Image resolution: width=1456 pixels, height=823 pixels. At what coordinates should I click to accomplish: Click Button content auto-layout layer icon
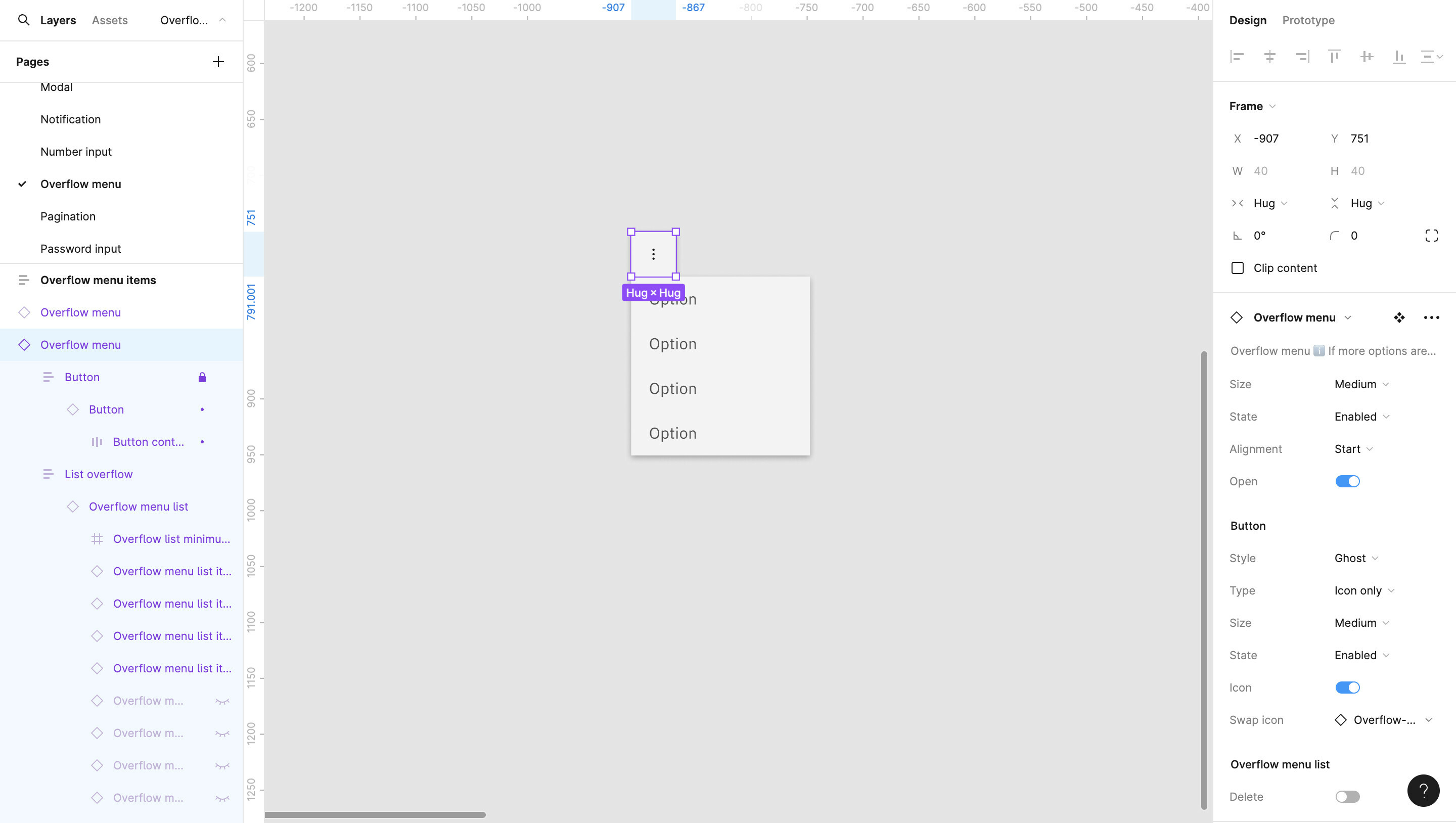tap(97, 442)
